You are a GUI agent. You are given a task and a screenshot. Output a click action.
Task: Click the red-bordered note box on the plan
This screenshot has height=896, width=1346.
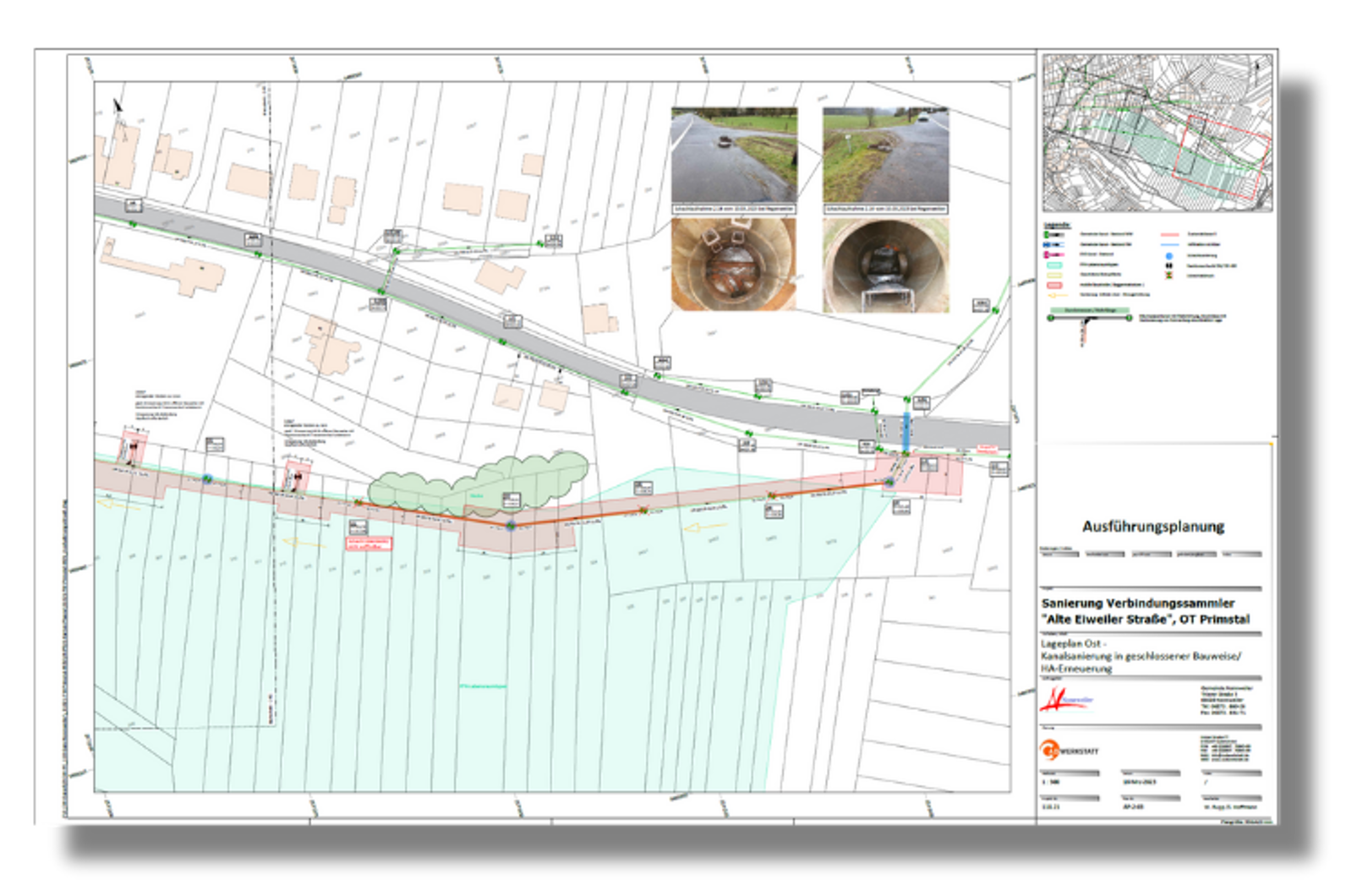pyautogui.click(x=369, y=544)
